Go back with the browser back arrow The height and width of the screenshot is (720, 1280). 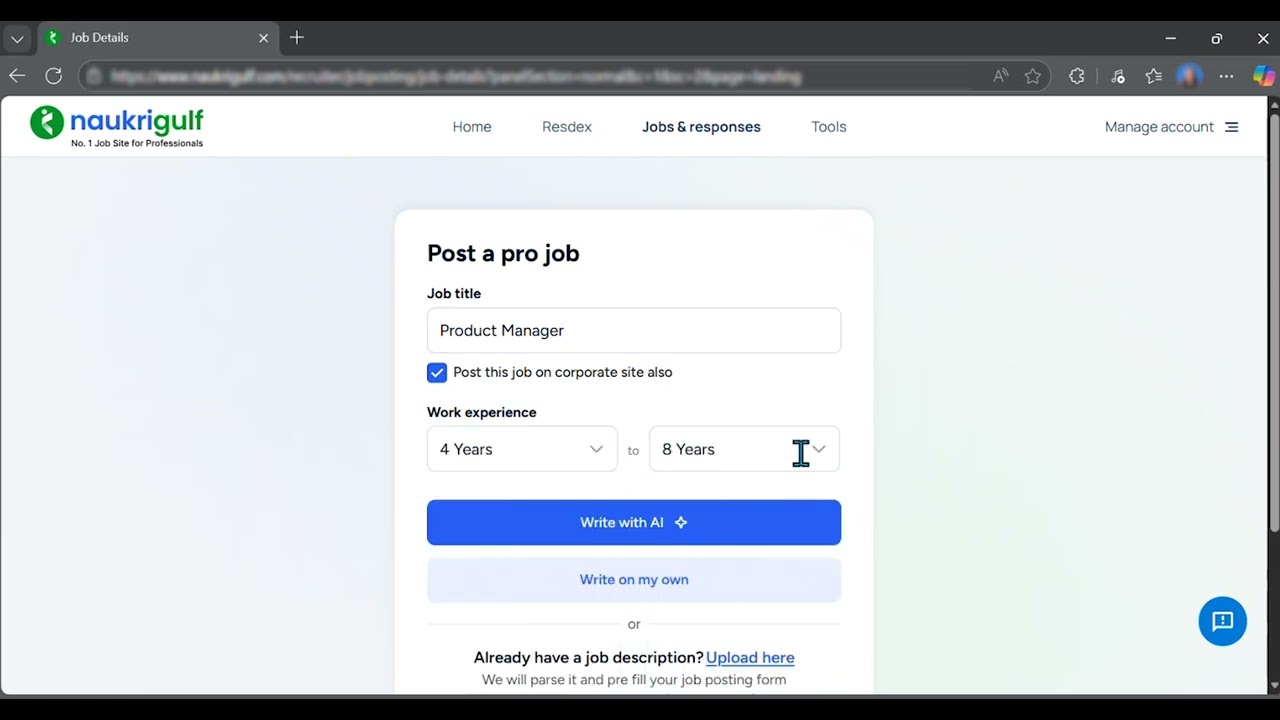pyautogui.click(x=17, y=76)
